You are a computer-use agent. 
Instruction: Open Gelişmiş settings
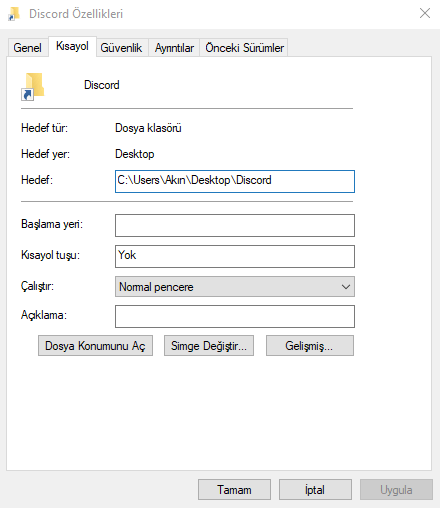click(310, 346)
